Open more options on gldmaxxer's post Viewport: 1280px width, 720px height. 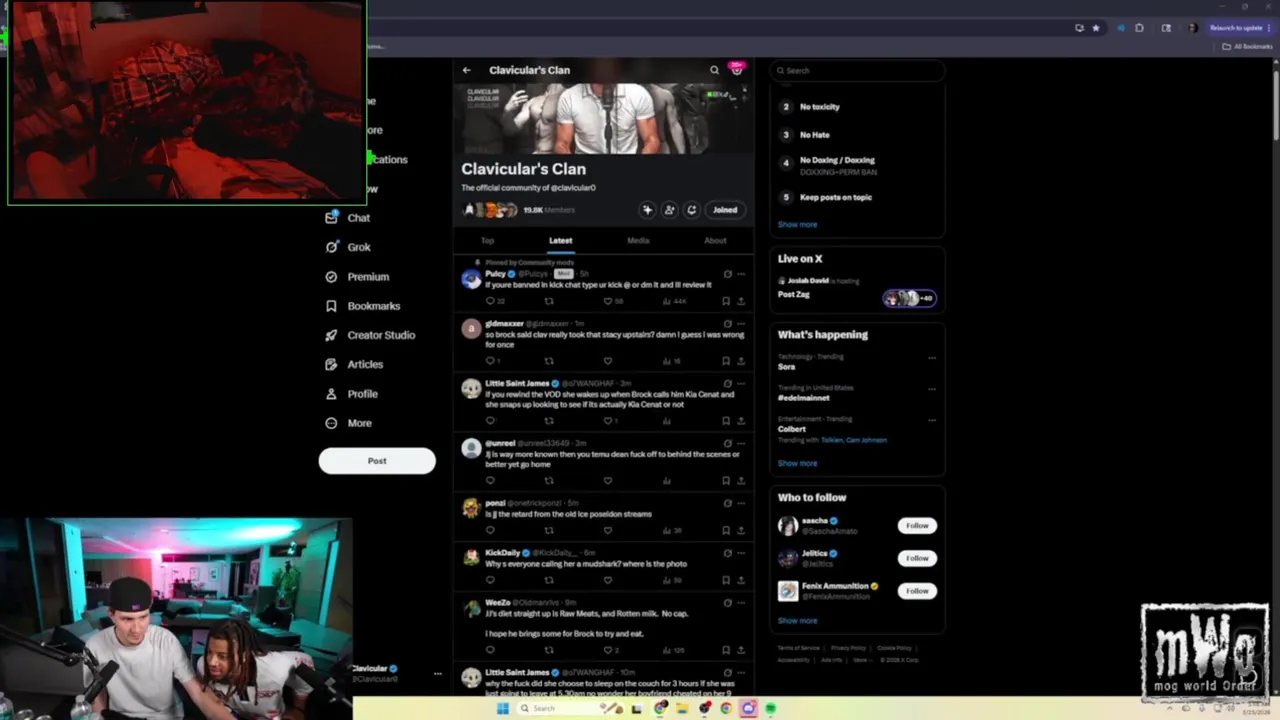click(x=741, y=324)
